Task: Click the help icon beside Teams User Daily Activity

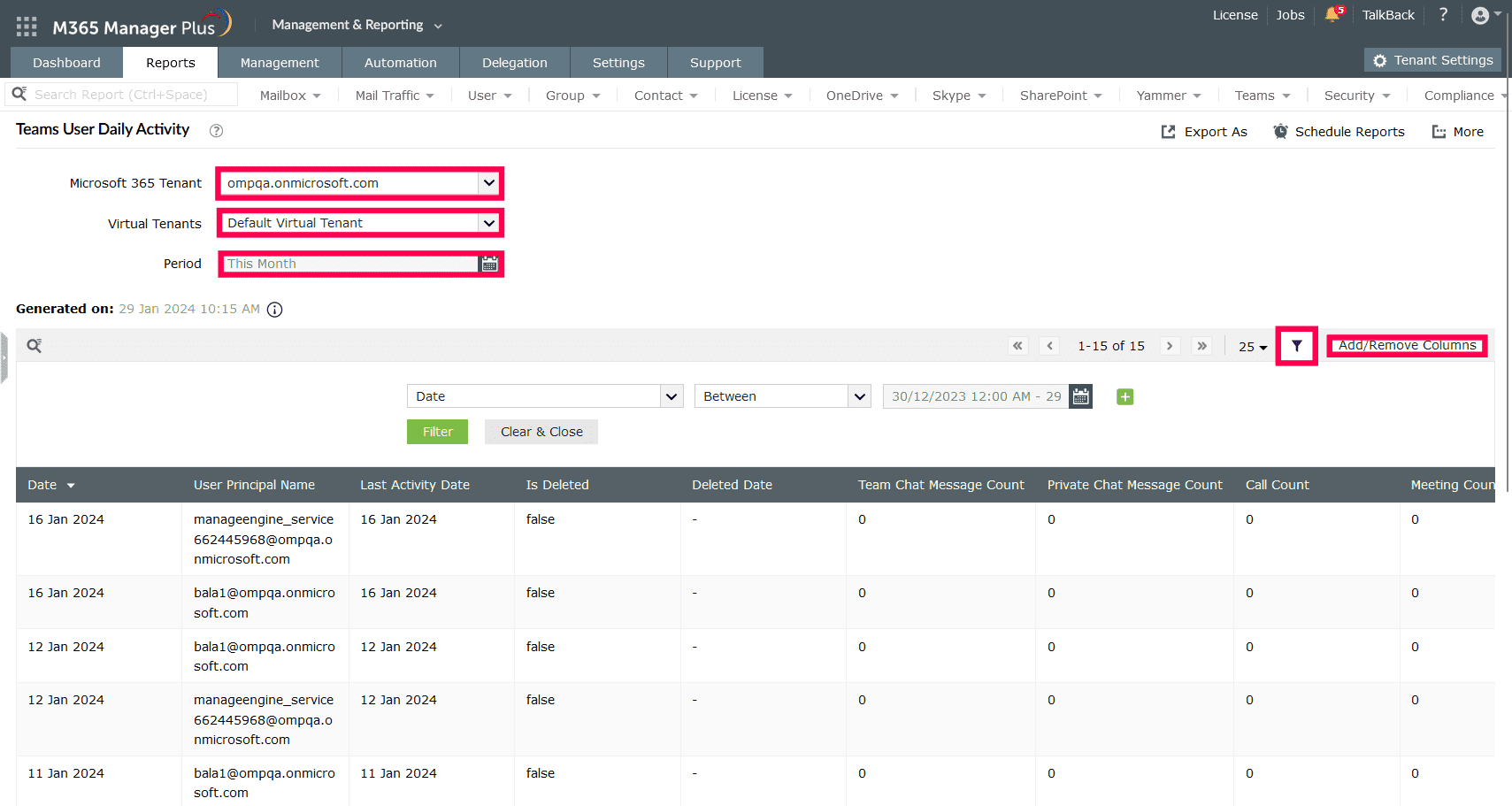Action: pos(216,131)
